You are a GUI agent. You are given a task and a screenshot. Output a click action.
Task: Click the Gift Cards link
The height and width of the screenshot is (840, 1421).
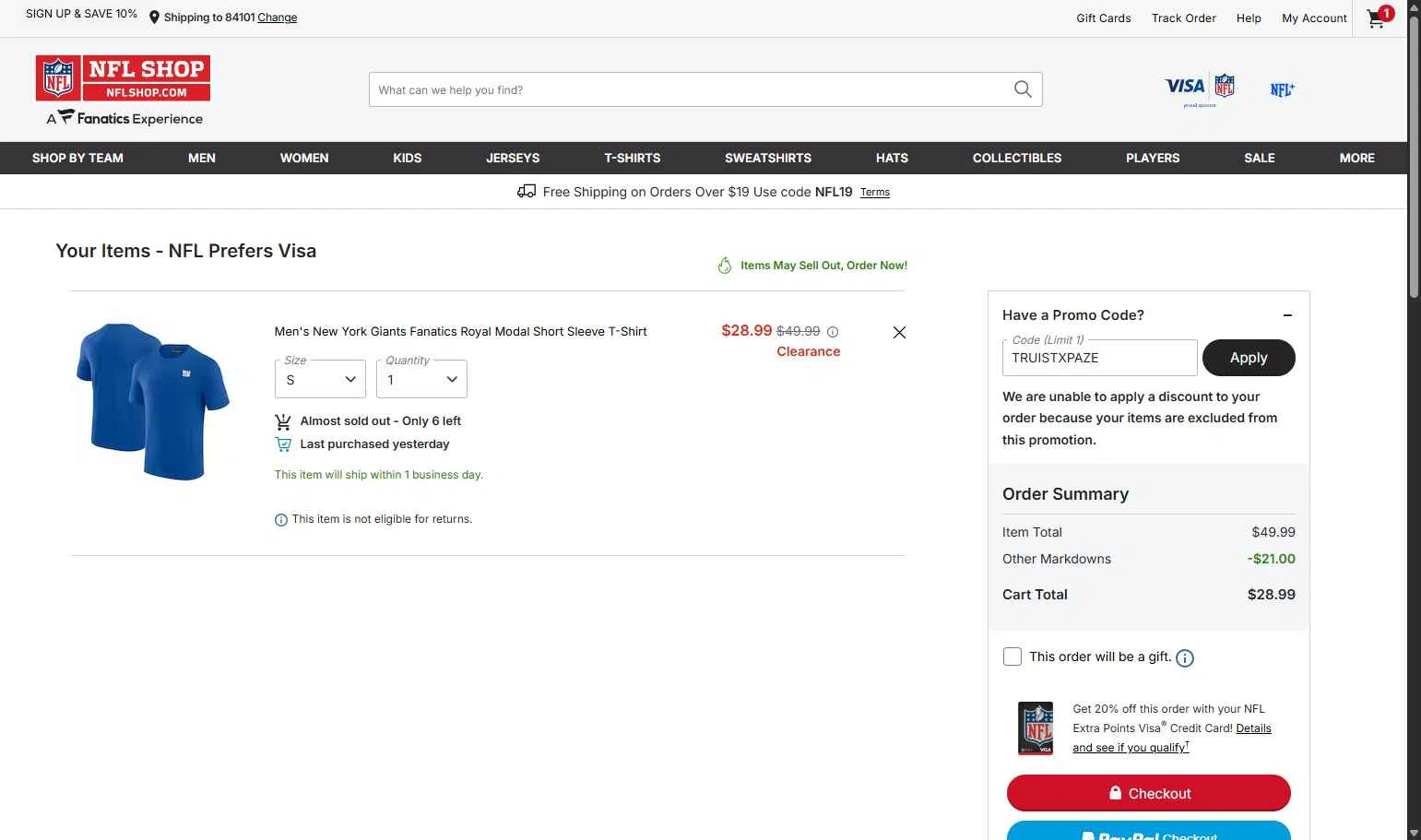point(1104,18)
